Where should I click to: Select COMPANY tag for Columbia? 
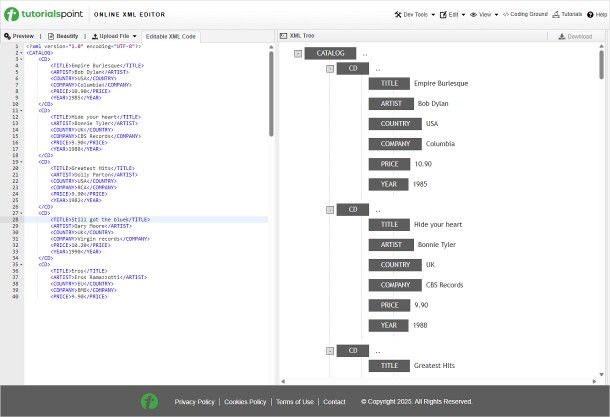point(395,144)
